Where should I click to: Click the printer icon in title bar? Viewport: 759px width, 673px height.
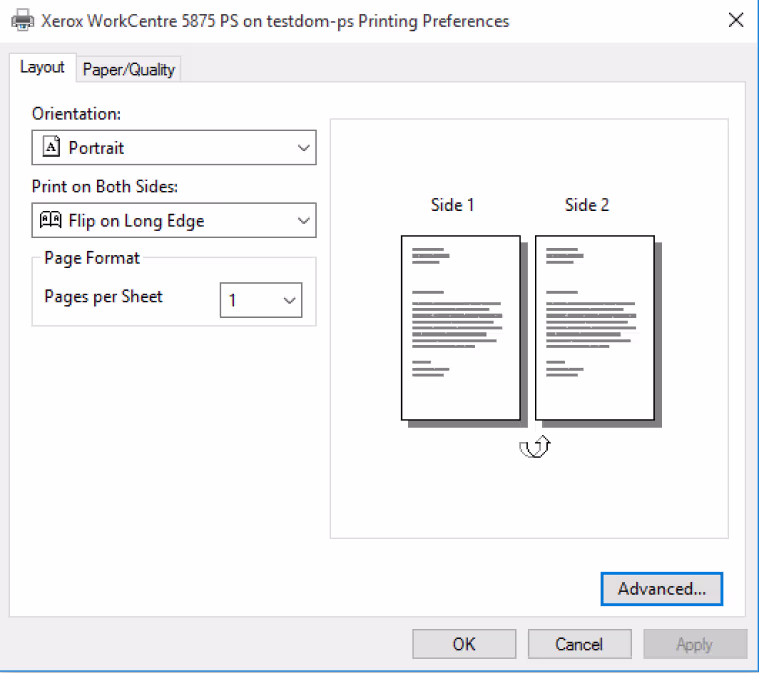tap(22, 20)
